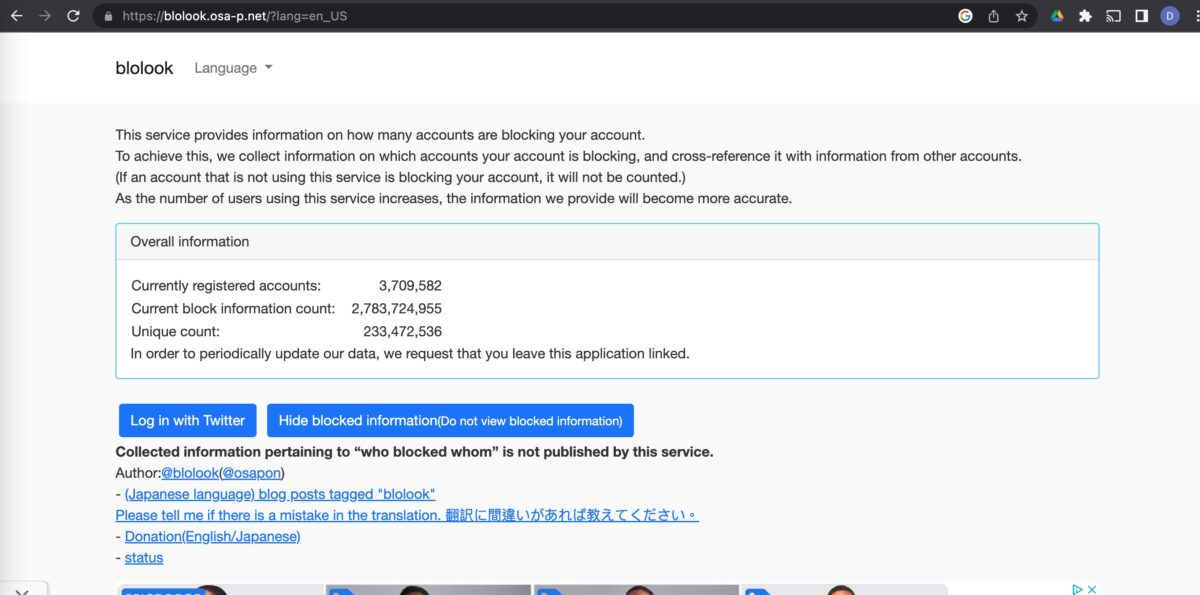Open the Extensions puzzle piece menu

coord(1085,16)
